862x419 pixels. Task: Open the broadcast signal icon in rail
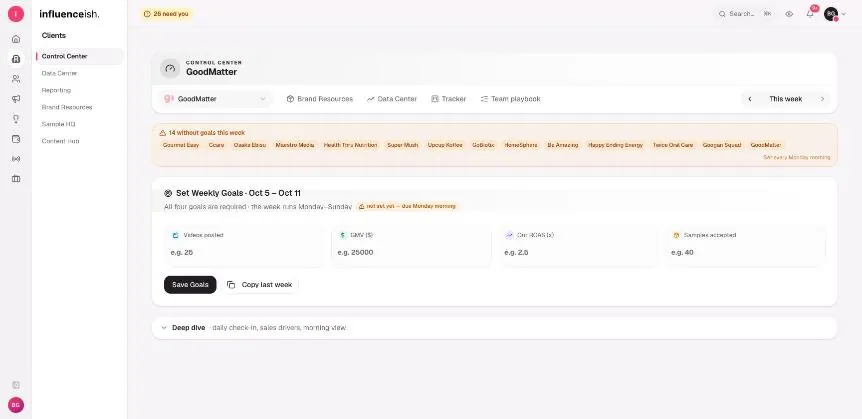point(16,159)
